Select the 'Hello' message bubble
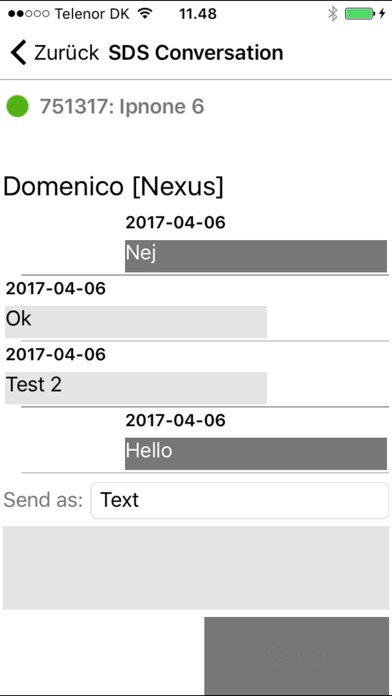This screenshot has width=392, height=696. pos(256,454)
